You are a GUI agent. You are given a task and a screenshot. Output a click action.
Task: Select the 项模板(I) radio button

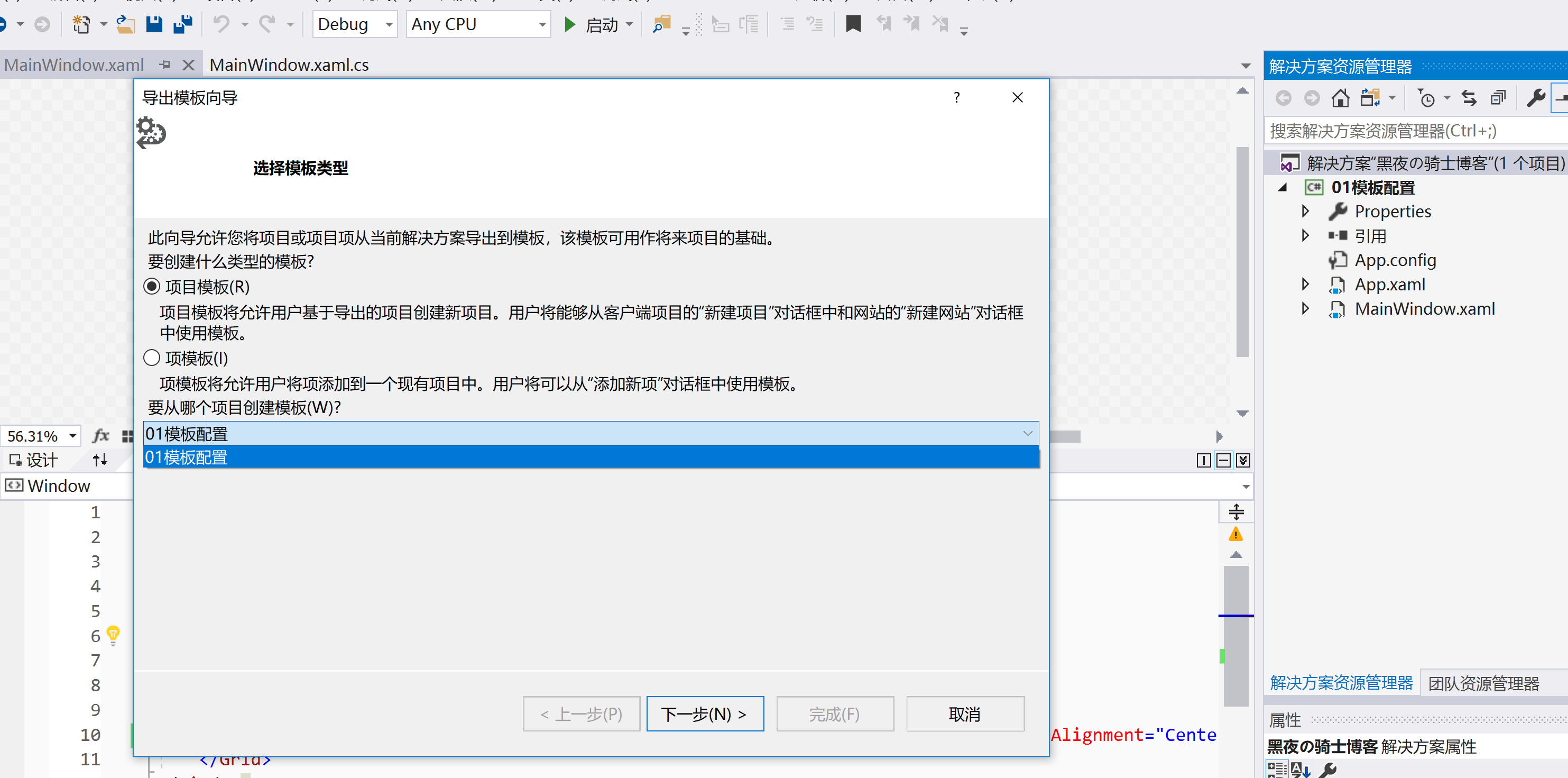pos(152,358)
